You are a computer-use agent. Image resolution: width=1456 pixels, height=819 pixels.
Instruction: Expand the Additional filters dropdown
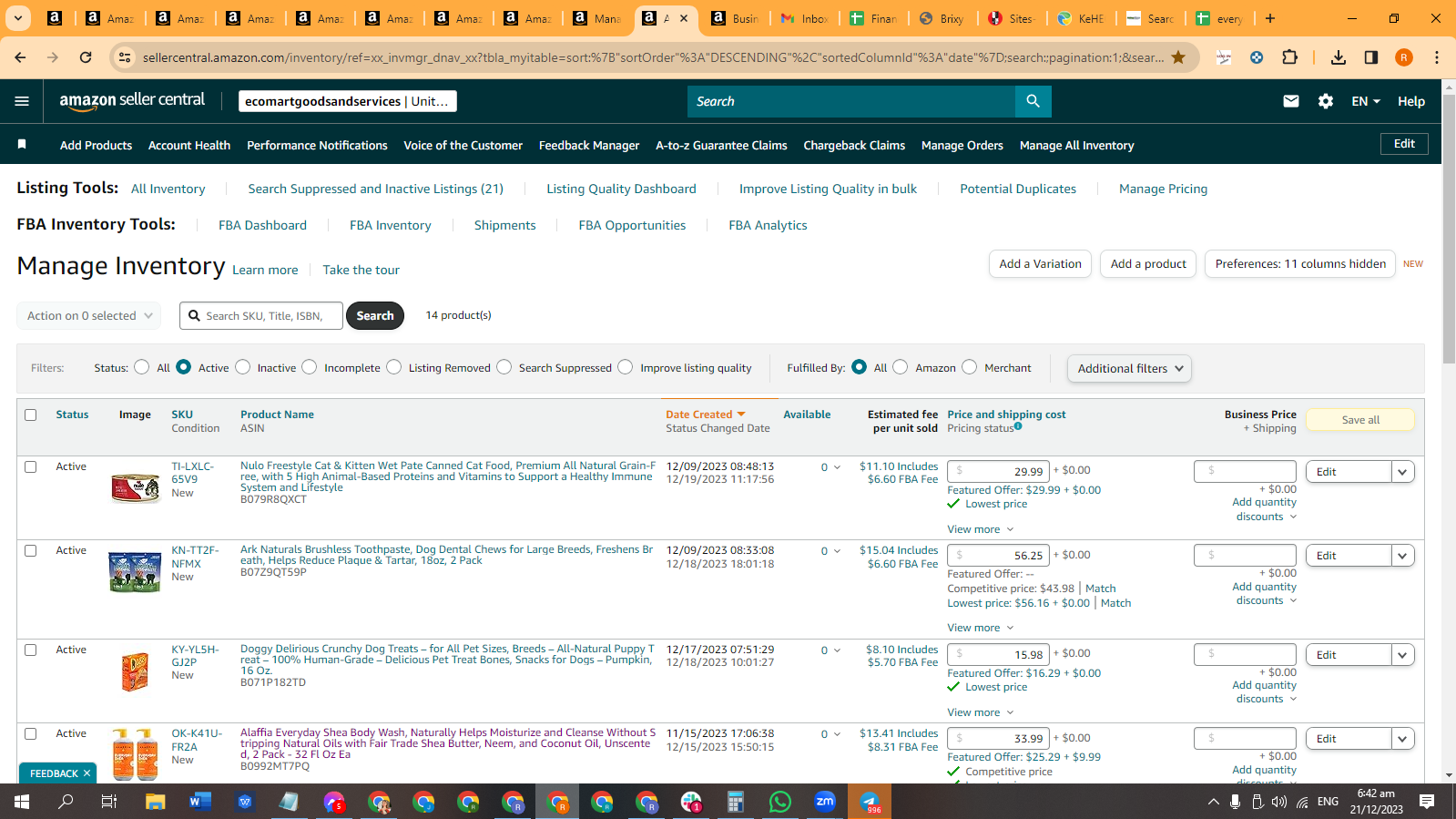(1129, 368)
